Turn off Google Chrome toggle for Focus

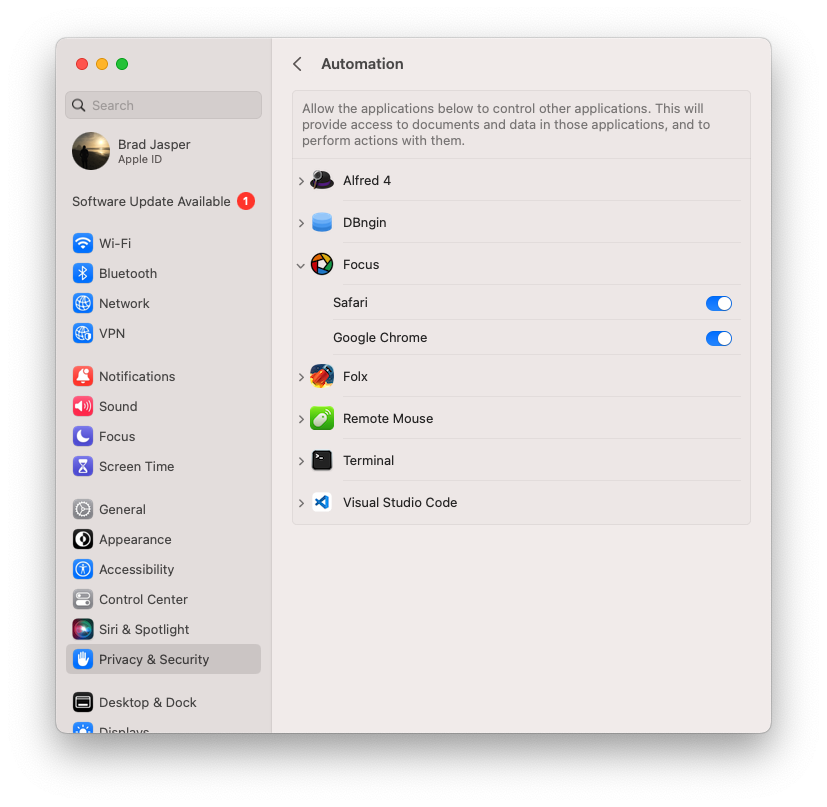718,338
